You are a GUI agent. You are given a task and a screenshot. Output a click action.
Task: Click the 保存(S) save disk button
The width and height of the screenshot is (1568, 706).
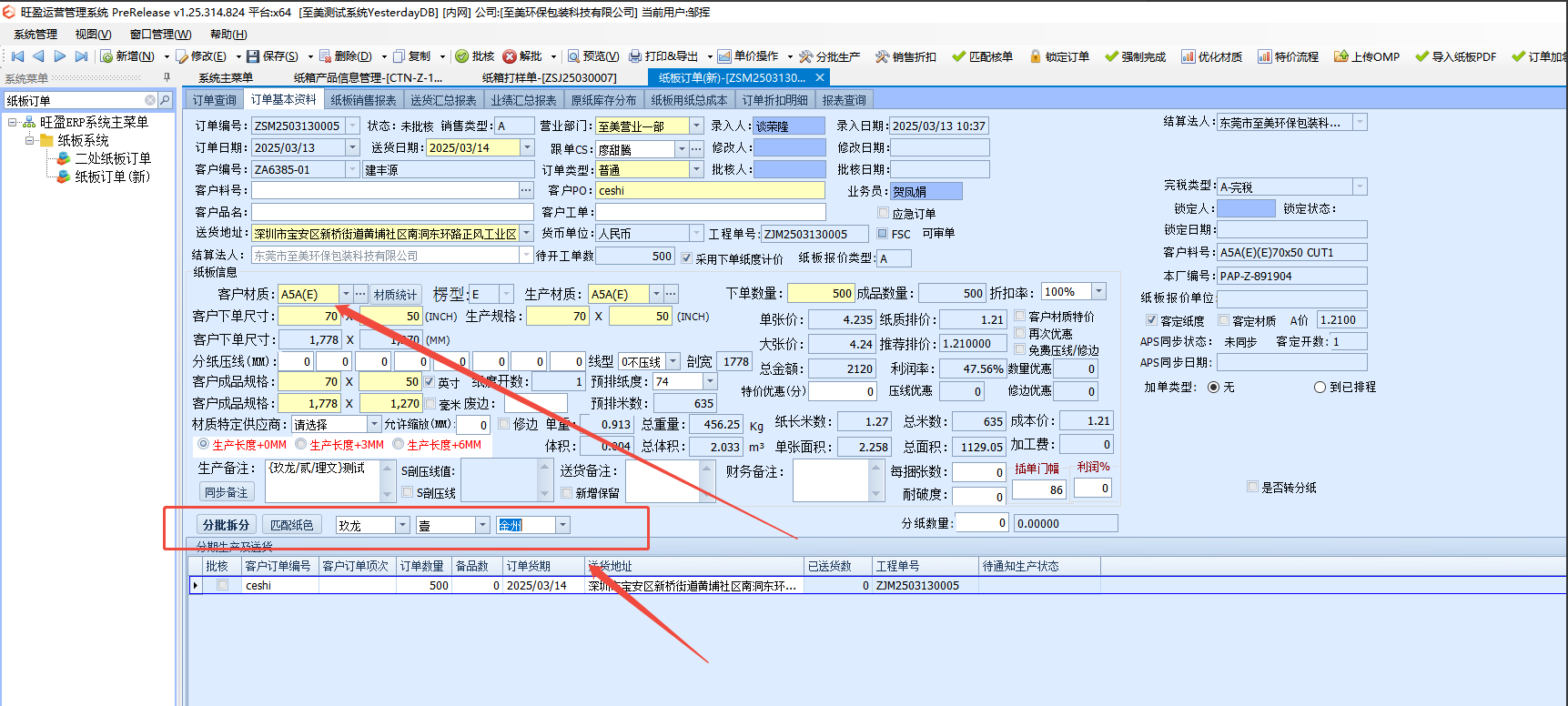coord(272,56)
